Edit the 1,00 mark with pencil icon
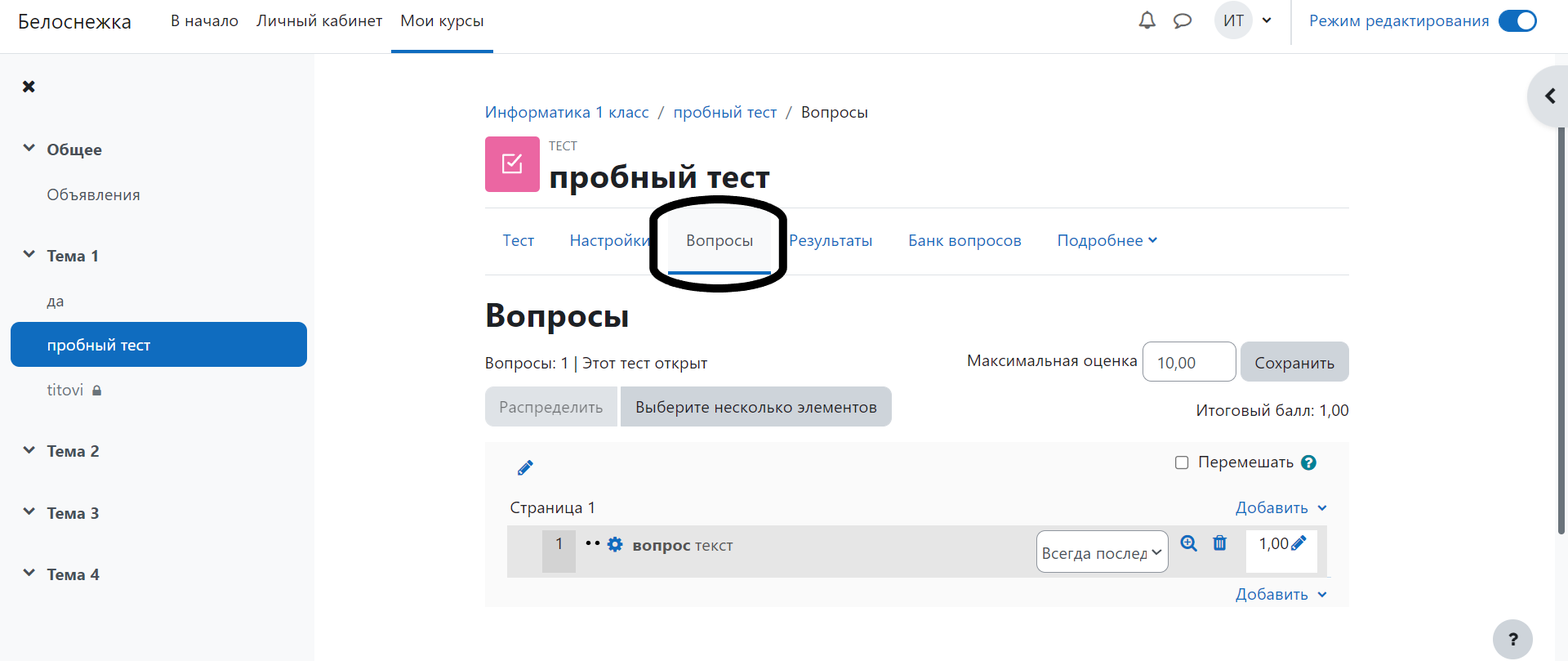The width and height of the screenshot is (1568, 661). coord(1298,543)
